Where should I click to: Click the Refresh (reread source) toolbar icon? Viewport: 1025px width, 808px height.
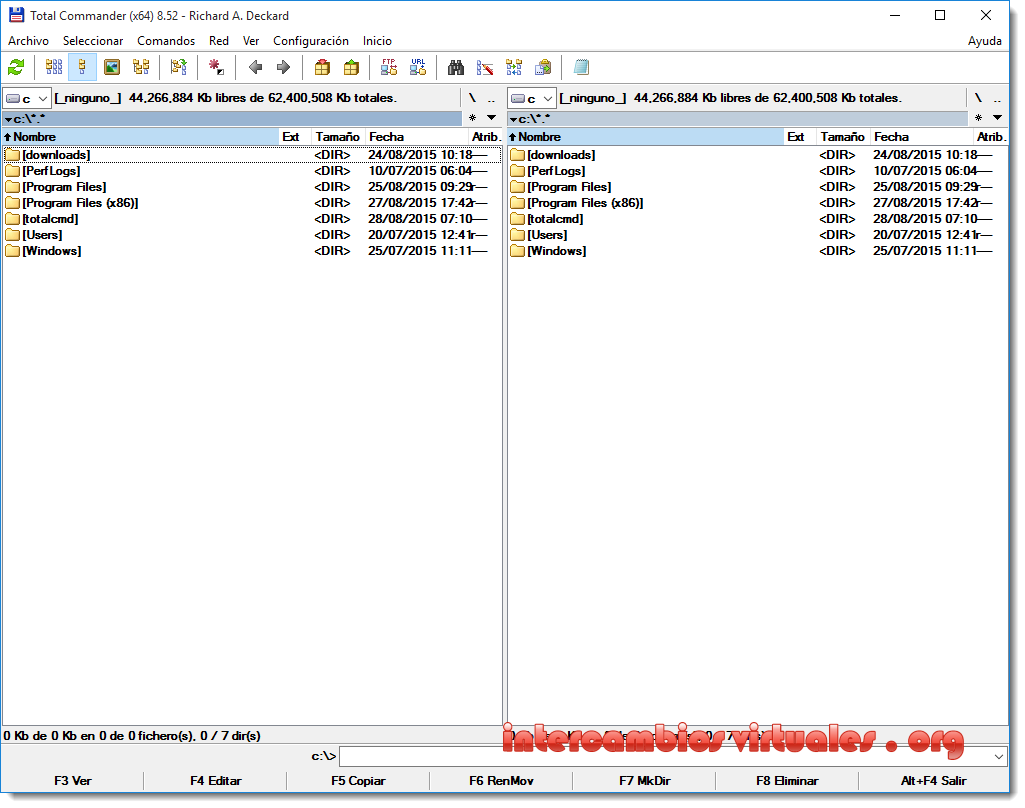[16, 67]
